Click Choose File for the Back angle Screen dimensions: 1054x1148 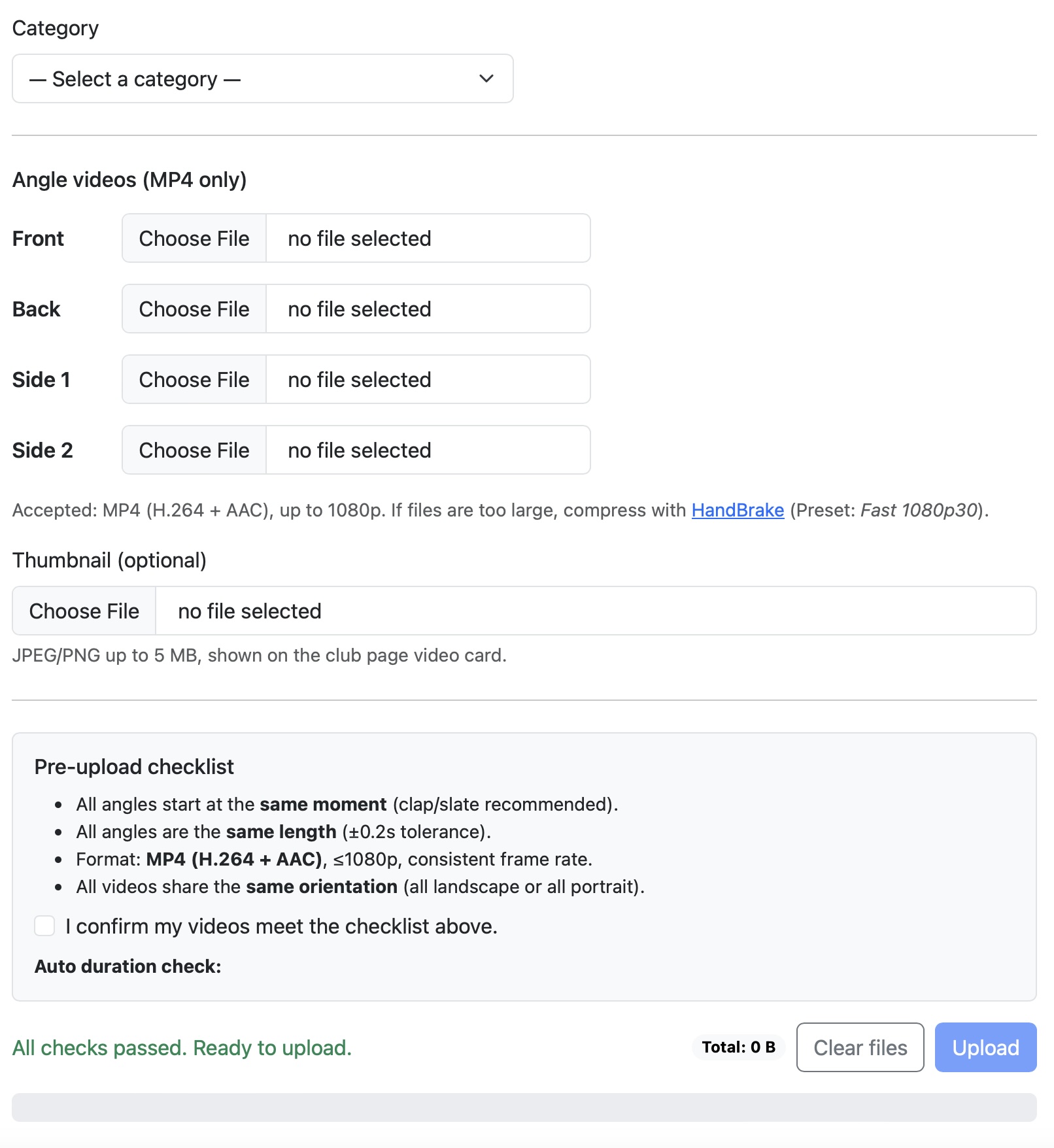pos(194,309)
